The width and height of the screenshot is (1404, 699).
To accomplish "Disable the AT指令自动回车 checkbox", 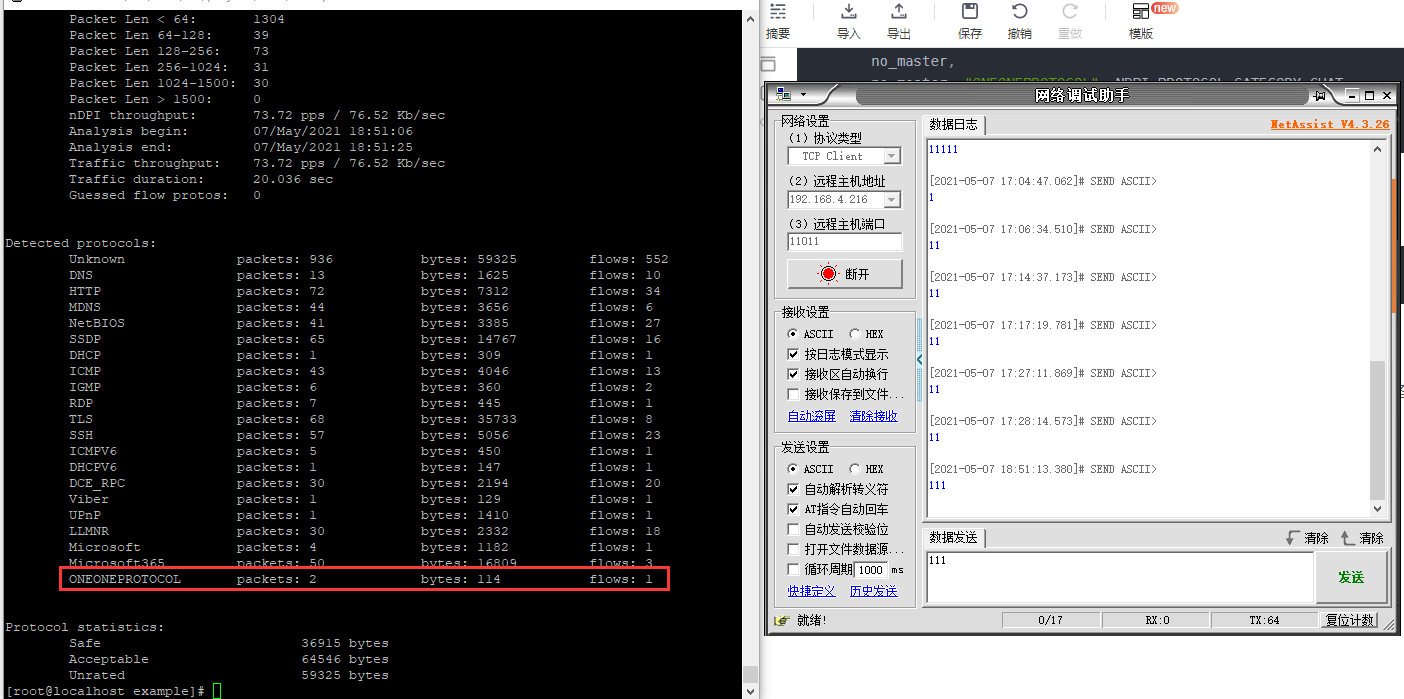I will click(x=793, y=509).
